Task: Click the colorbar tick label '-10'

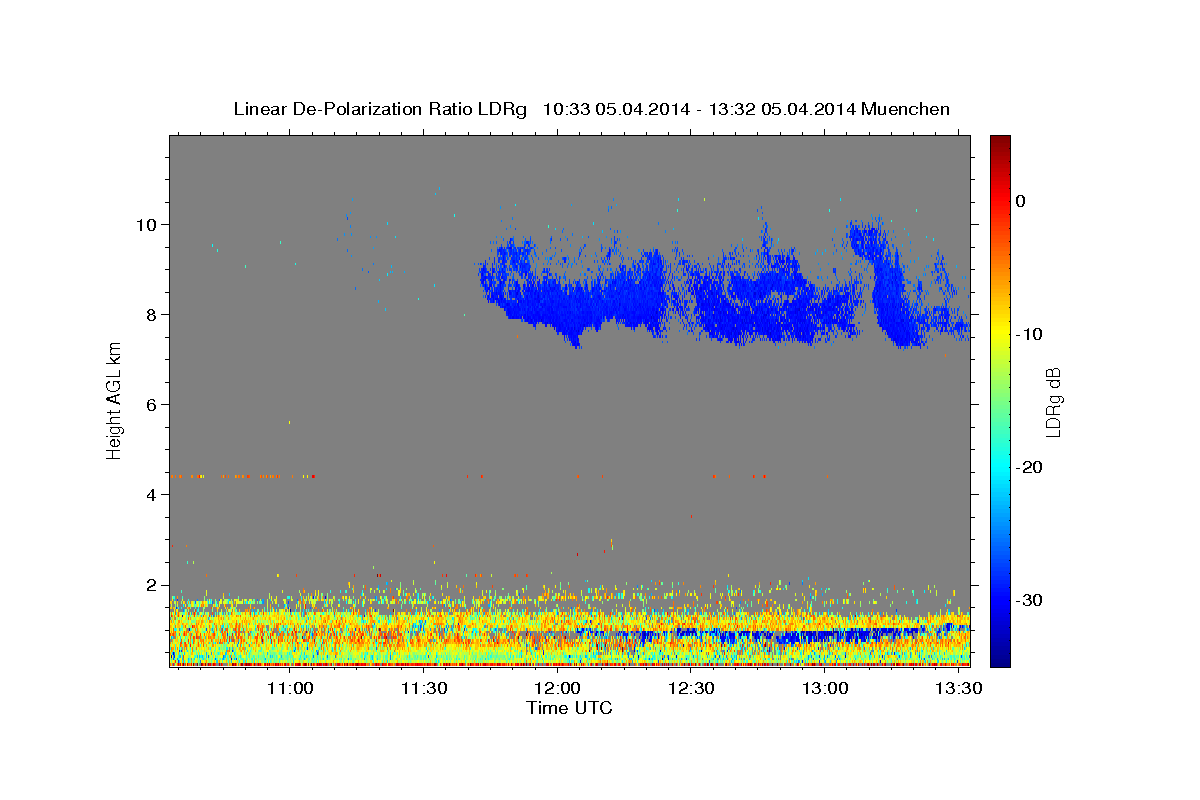Action: pyautogui.click(x=1029, y=334)
